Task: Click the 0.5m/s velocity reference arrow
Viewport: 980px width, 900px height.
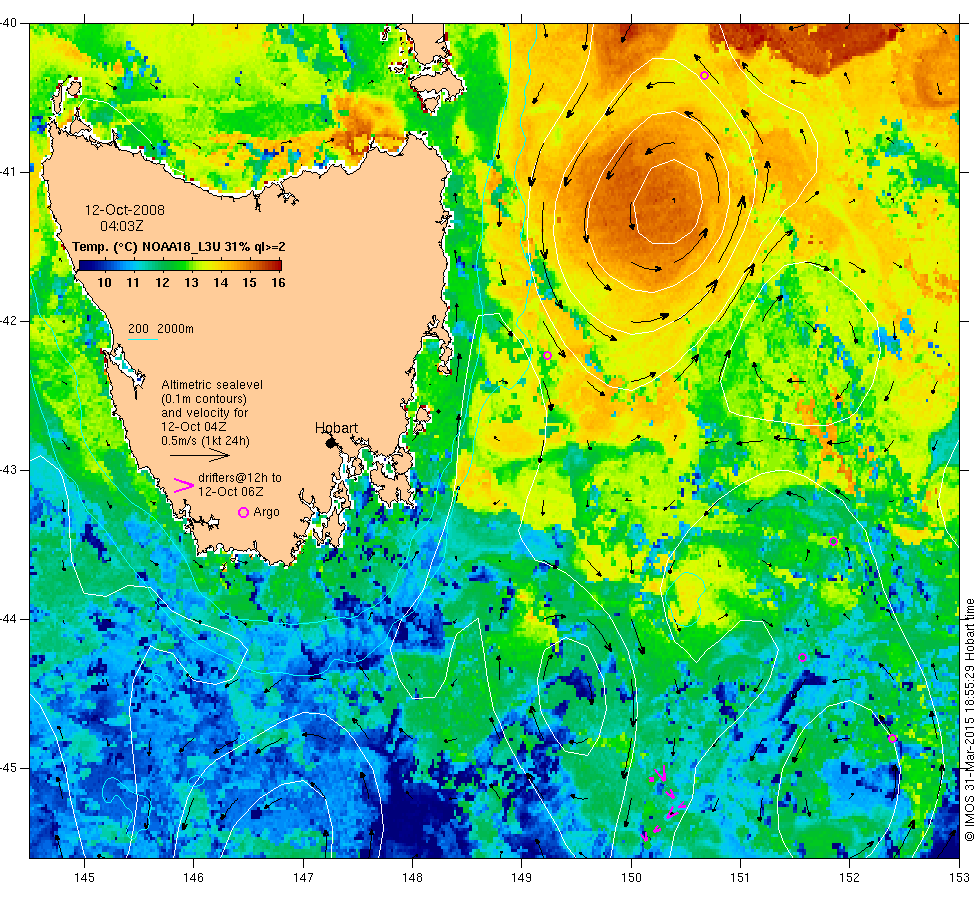Action: pyautogui.click(x=199, y=456)
